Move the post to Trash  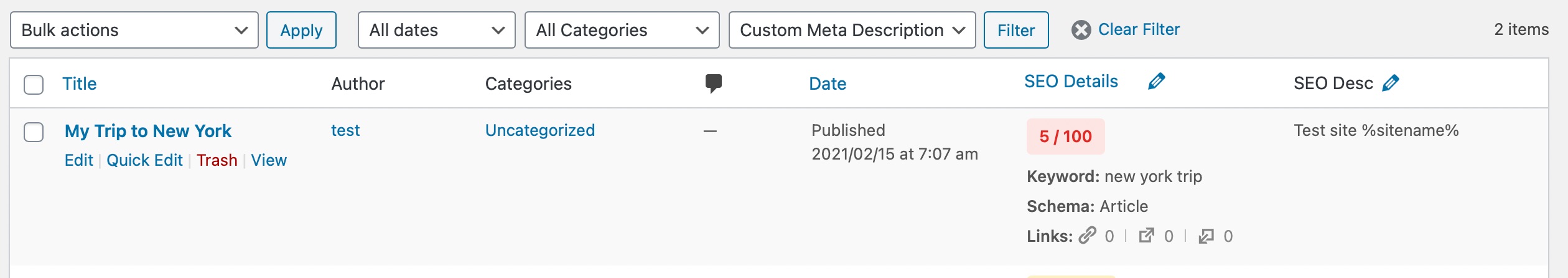click(x=217, y=161)
